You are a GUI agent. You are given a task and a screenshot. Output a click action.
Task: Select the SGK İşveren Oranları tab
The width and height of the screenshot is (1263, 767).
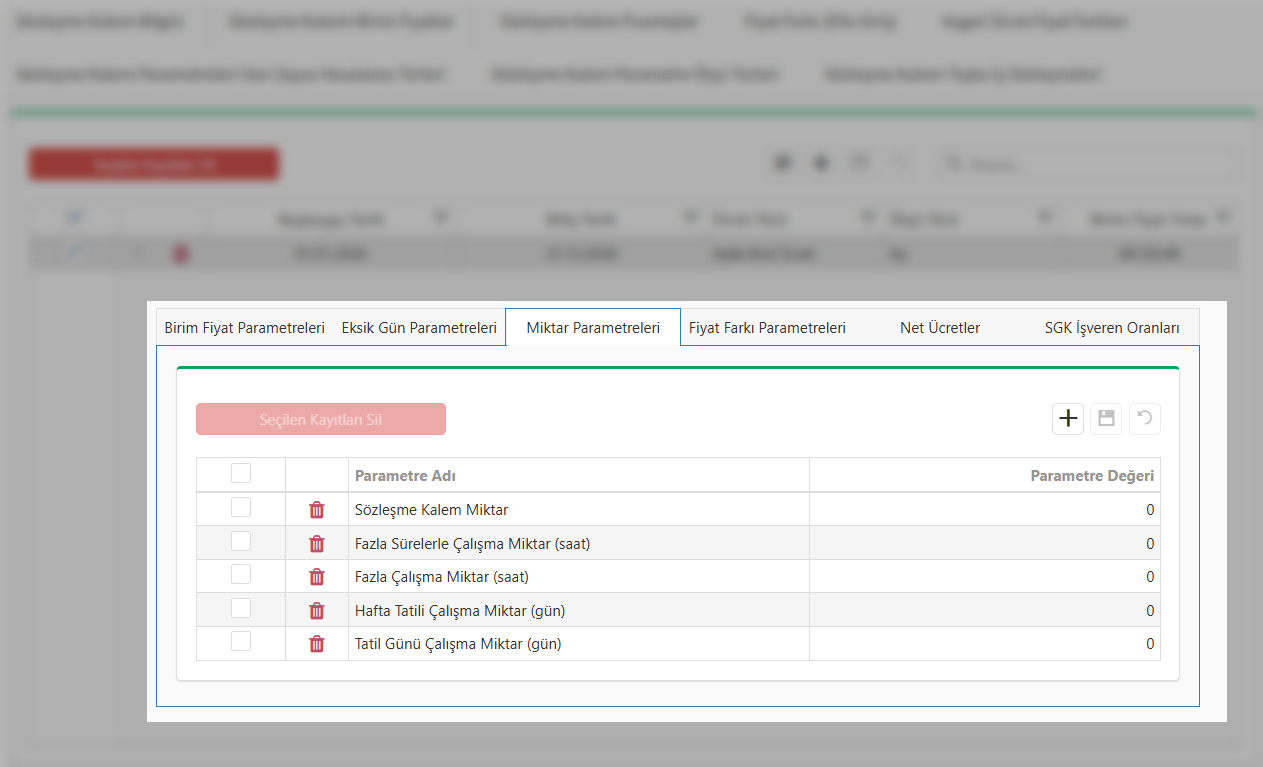click(x=1112, y=328)
